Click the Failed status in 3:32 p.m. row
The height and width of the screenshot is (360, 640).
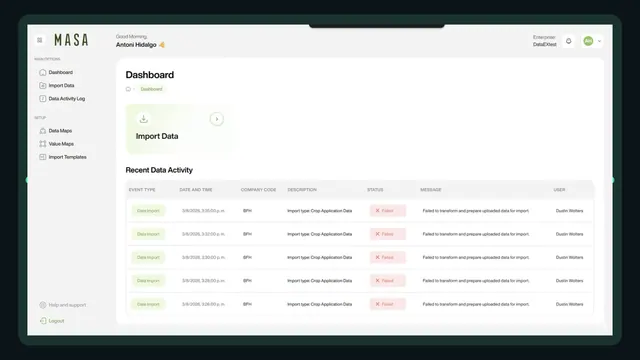pos(388,234)
